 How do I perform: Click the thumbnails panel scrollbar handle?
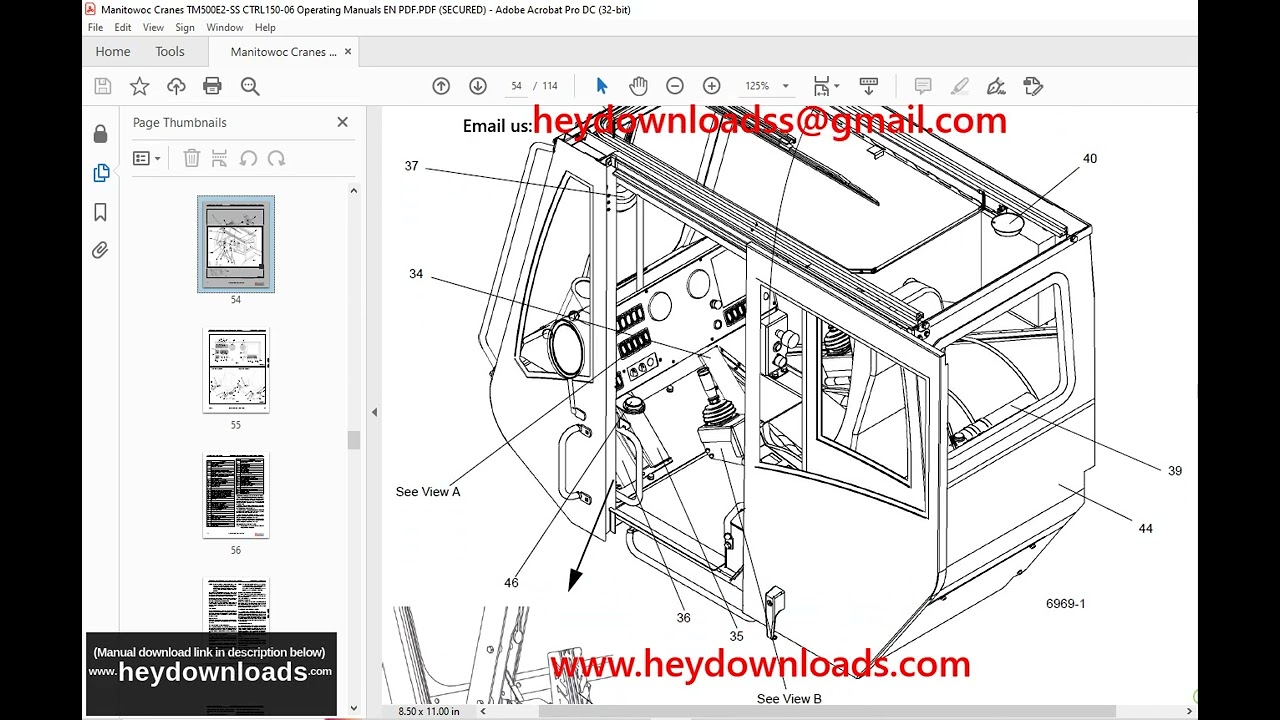pos(352,440)
